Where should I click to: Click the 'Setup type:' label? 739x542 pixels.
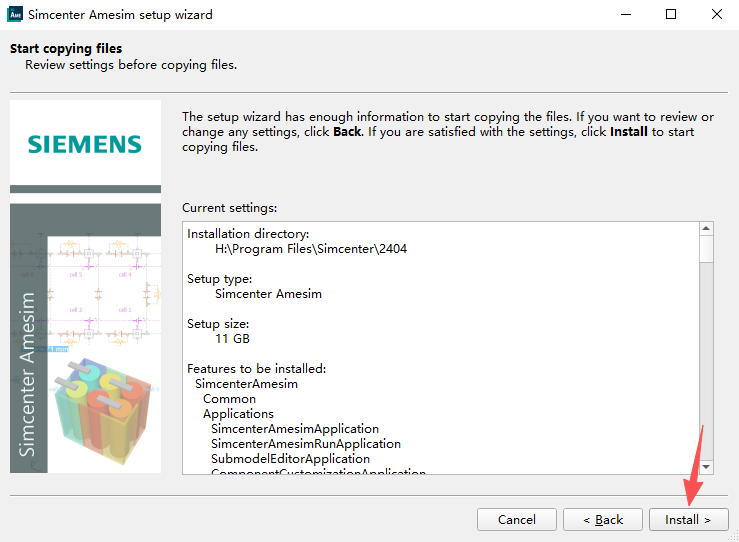(x=220, y=279)
